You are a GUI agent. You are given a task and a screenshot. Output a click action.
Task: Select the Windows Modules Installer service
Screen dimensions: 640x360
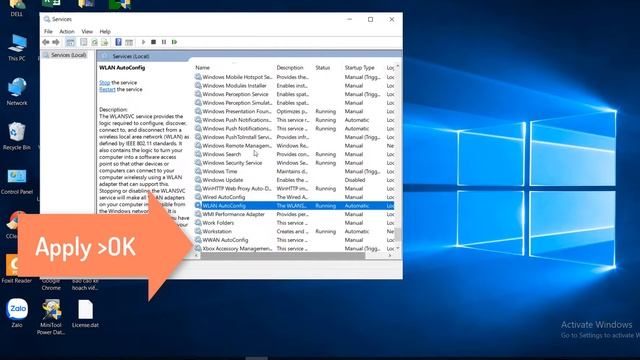tap(294, 86)
